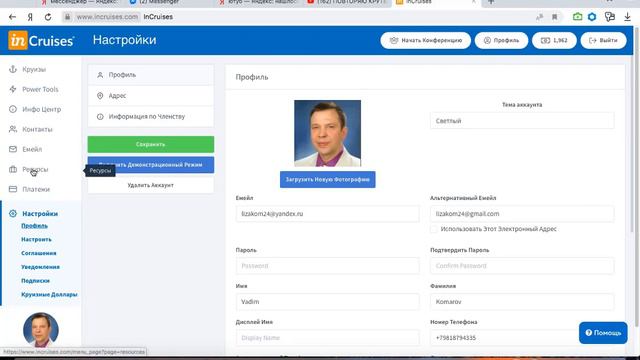Open Круизы from the sidebar
This screenshot has height=360, width=640.
coord(34,69)
